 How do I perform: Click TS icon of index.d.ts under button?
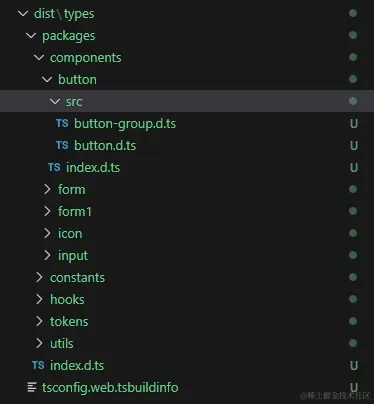(x=54, y=167)
